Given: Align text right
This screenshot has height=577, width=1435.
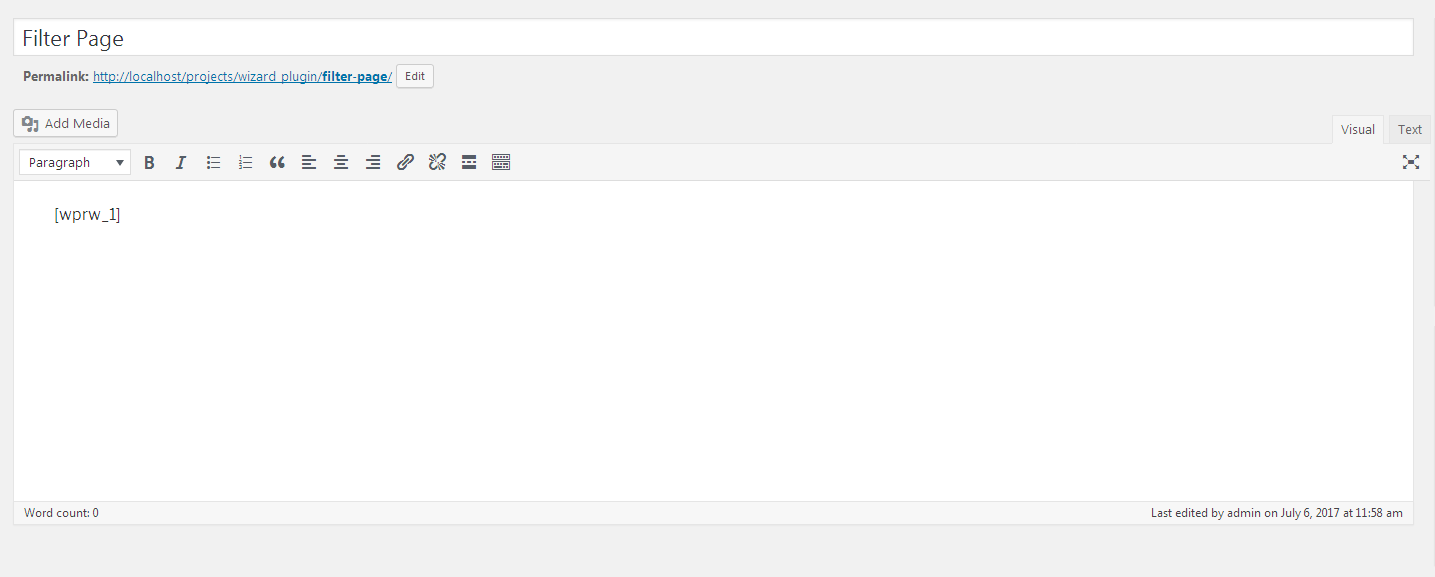Looking at the screenshot, I should (x=373, y=162).
